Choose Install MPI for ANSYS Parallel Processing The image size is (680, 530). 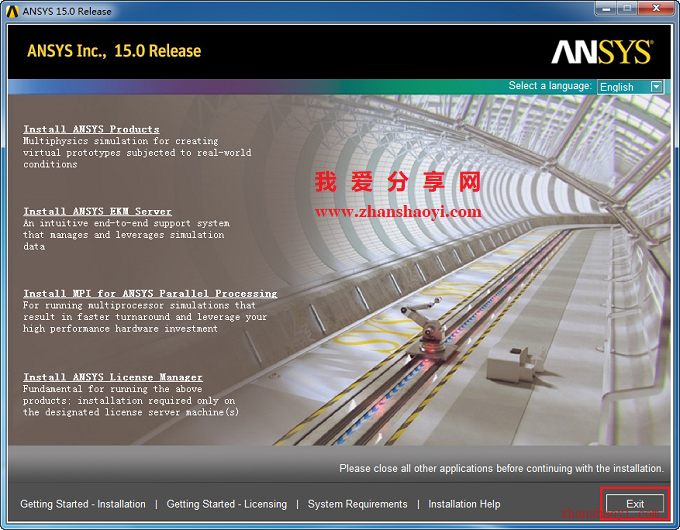click(x=150, y=294)
